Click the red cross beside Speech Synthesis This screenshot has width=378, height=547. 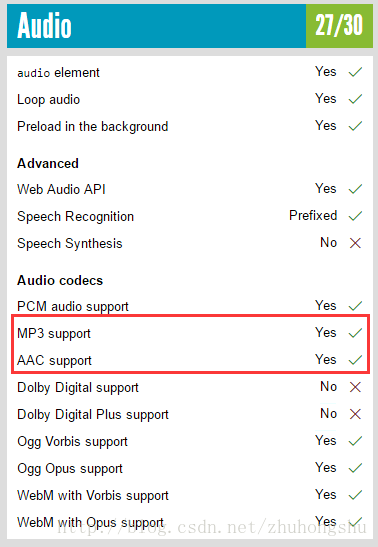pyautogui.click(x=355, y=243)
